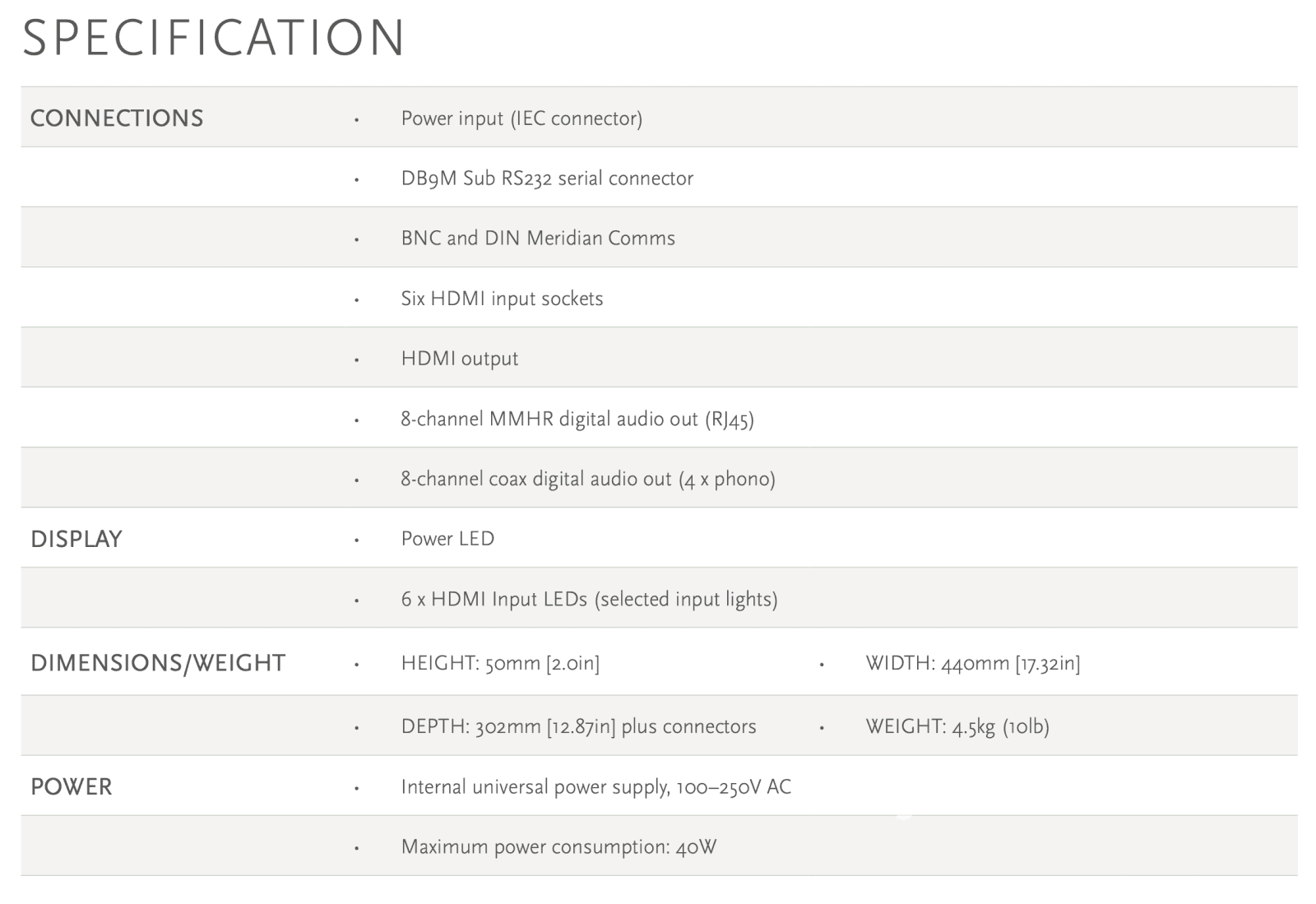Select the DIMENSIONS/WEIGHT section label
Screen dimensions: 1316x904
coord(158,663)
